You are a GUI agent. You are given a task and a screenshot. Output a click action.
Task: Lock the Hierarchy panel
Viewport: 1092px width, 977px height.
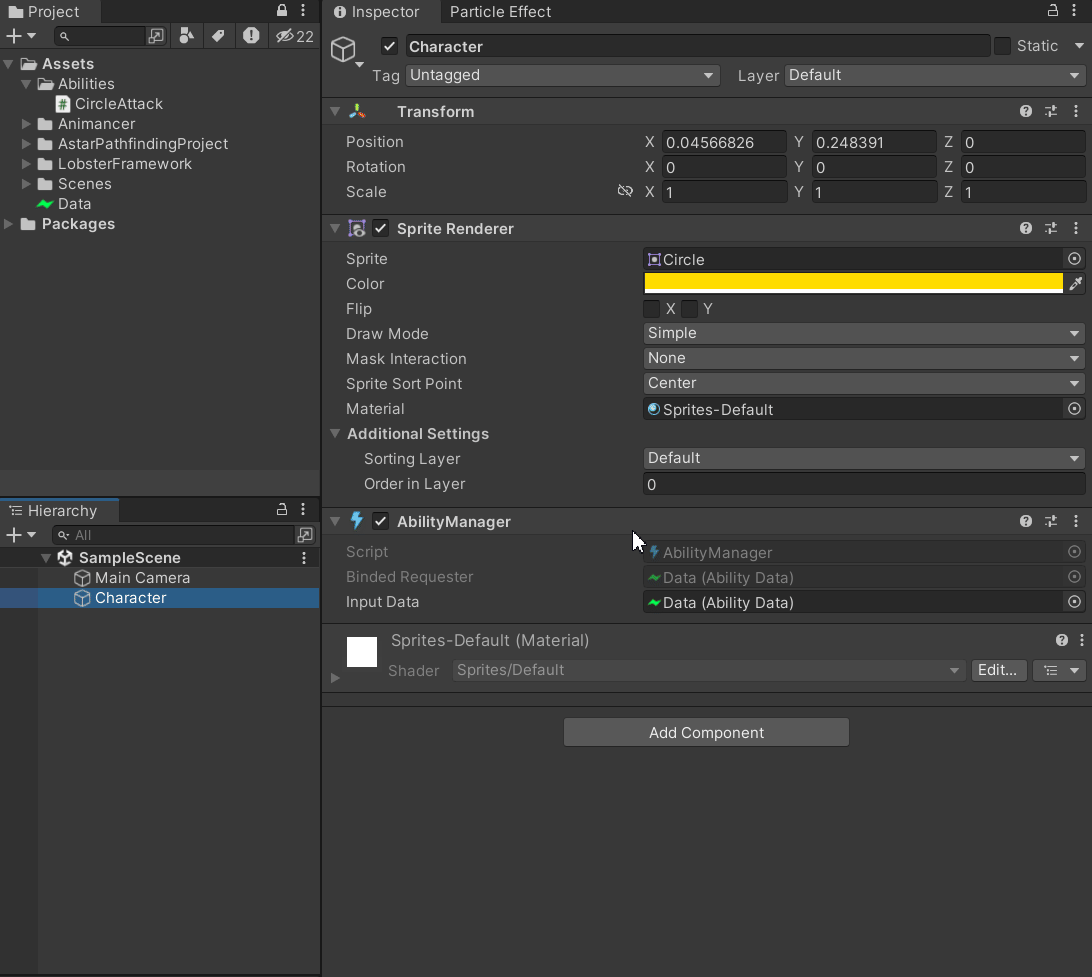click(x=281, y=510)
